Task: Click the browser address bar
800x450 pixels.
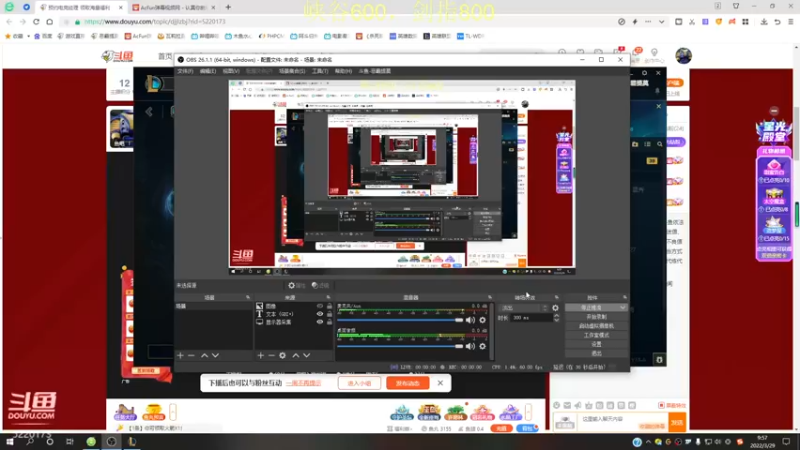Action: click(x=337, y=22)
